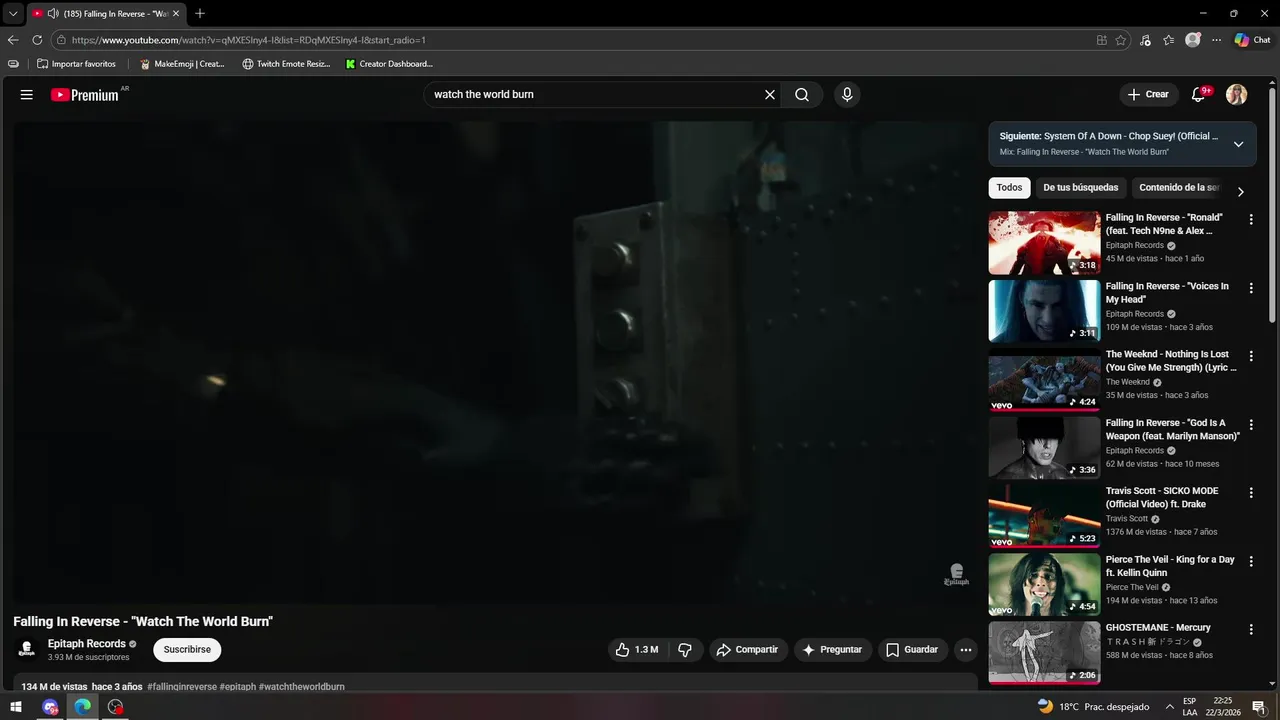Open options for GHOSTEMANE Mercury video
Screen dimensions: 1280x720
(x=1251, y=629)
